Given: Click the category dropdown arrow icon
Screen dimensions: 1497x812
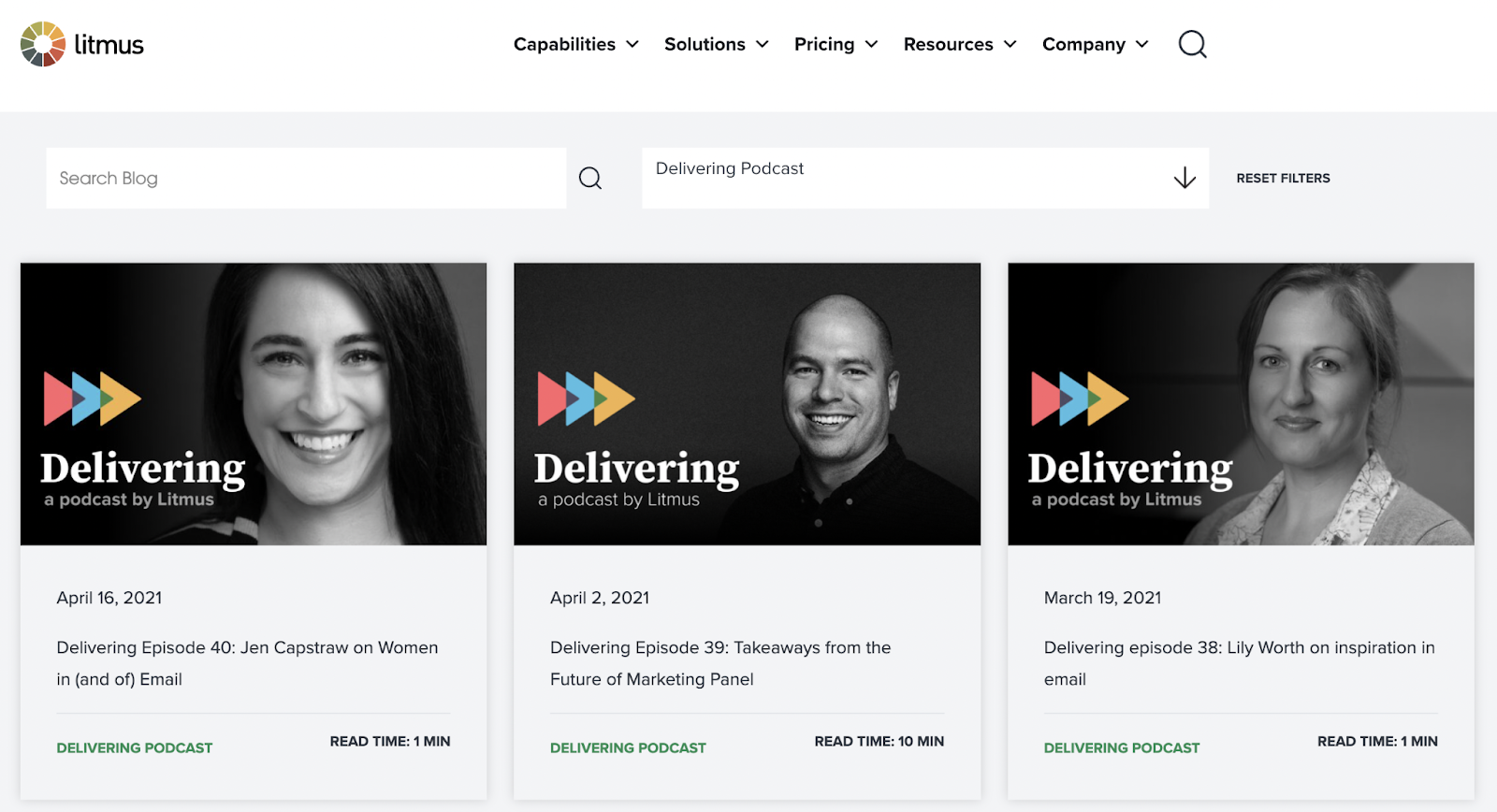Looking at the screenshot, I should (1185, 178).
